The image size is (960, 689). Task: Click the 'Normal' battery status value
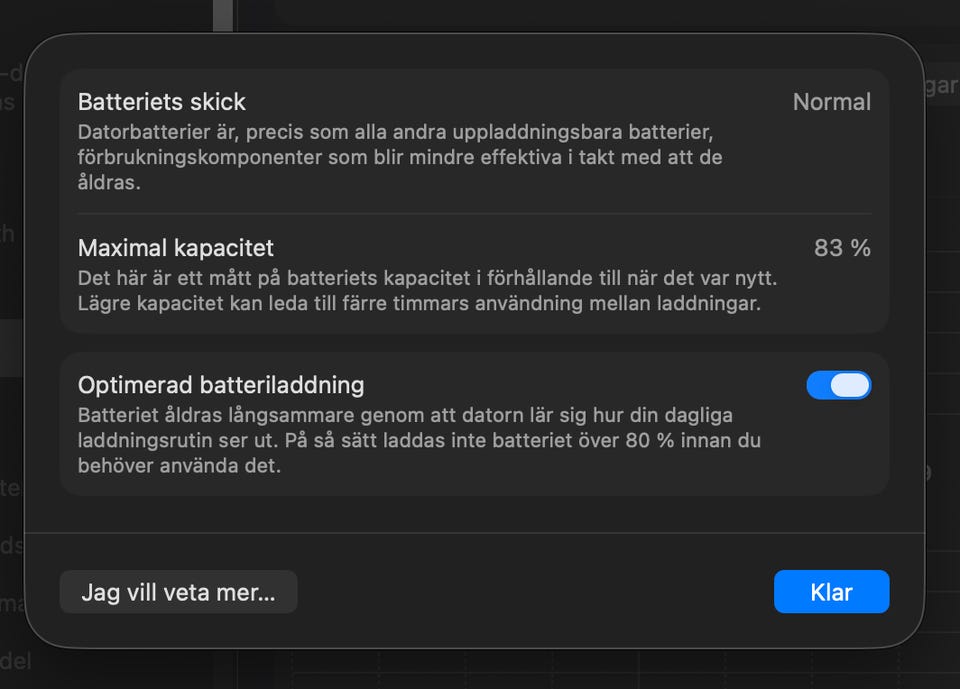click(x=831, y=102)
